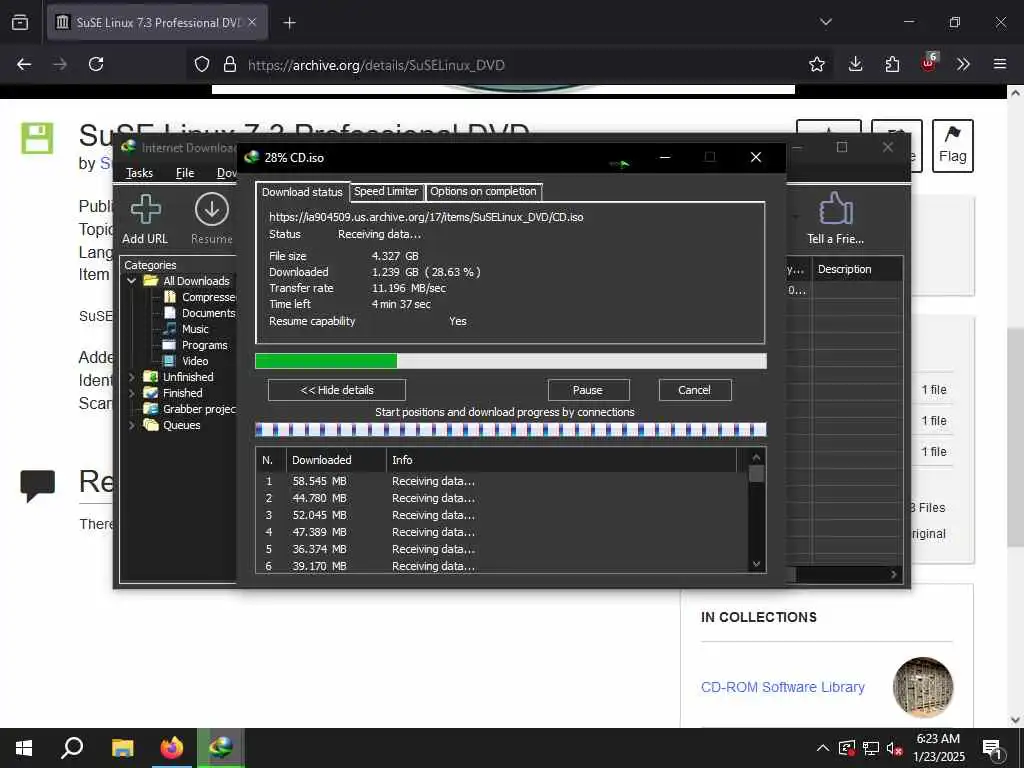Image resolution: width=1024 pixels, height=768 pixels.
Task: Click the site padlock icon in address bar
Action: pos(229,64)
